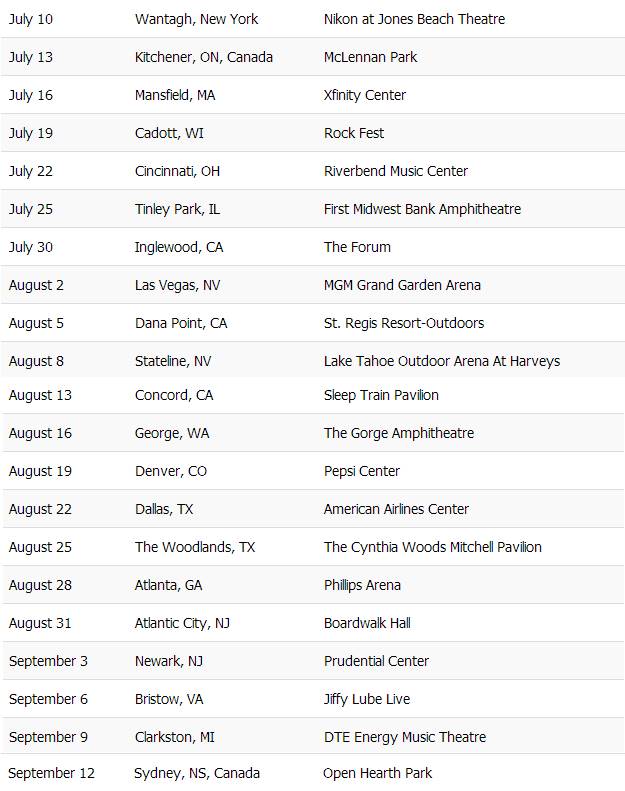The width and height of the screenshot is (625, 791).
Task: Select the July 13 date cell
Action: (x=31, y=57)
